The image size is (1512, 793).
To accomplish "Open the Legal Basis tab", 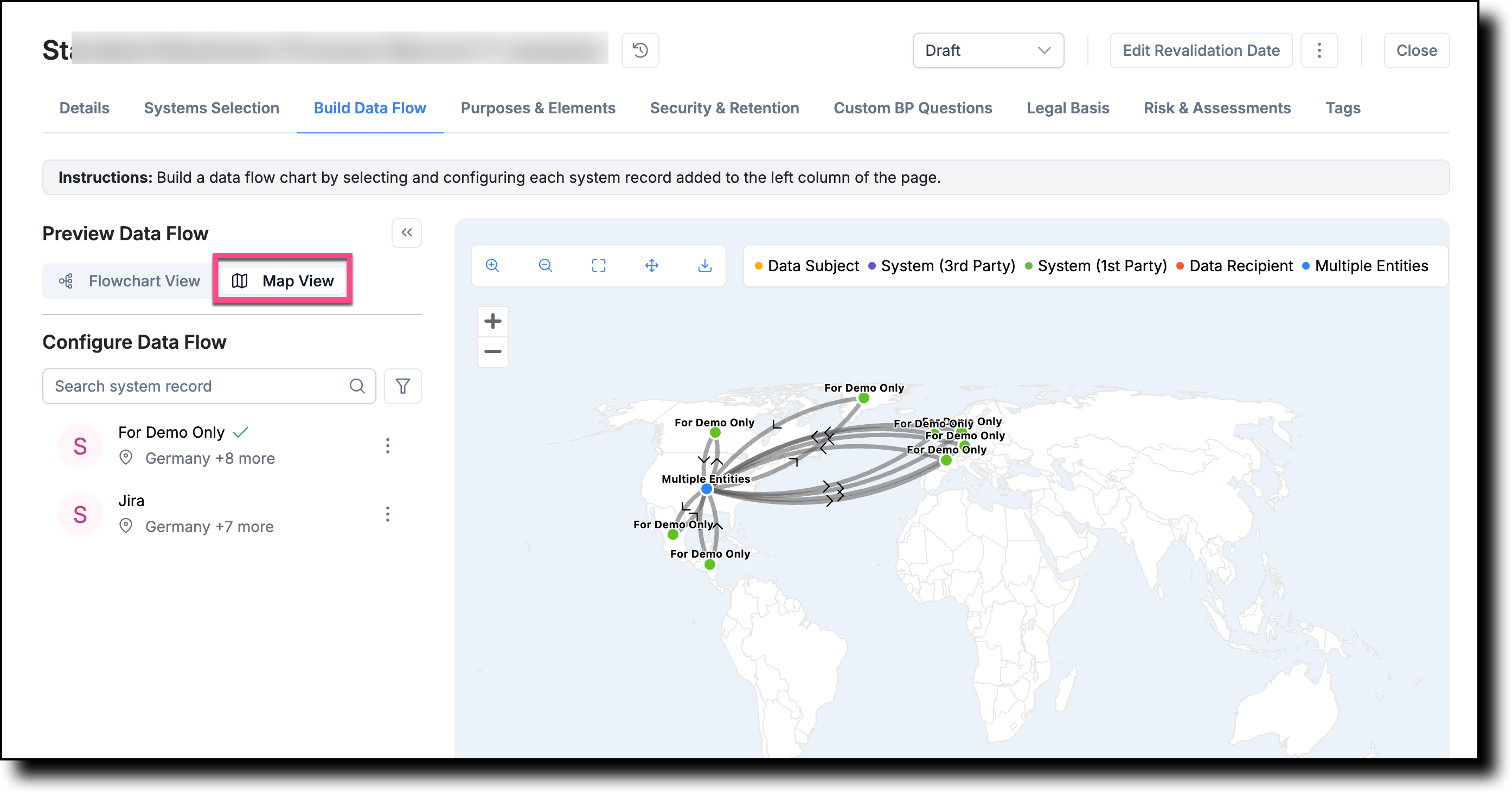I will (1068, 108).
